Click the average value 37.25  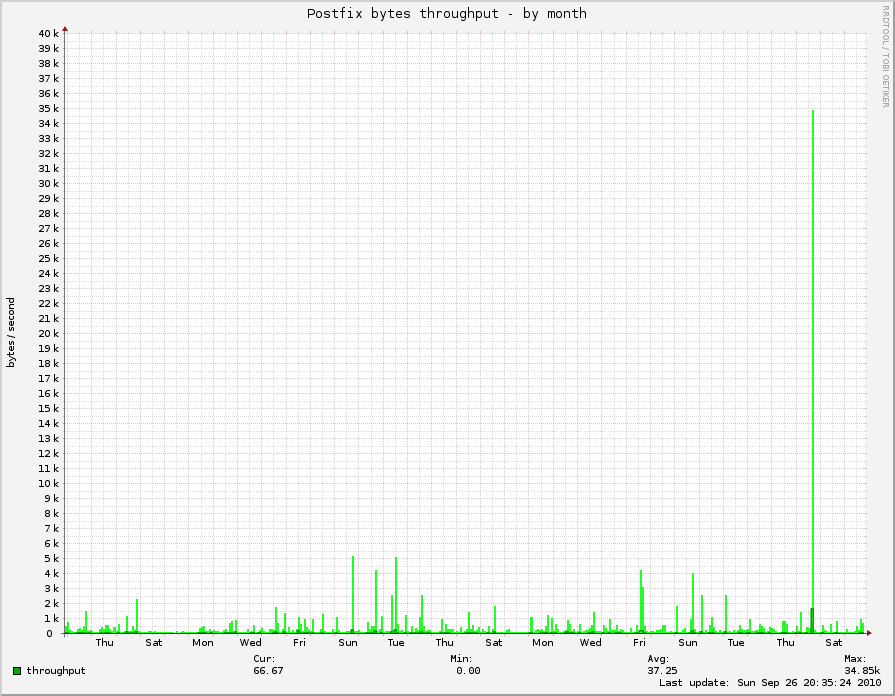[662, 670]
